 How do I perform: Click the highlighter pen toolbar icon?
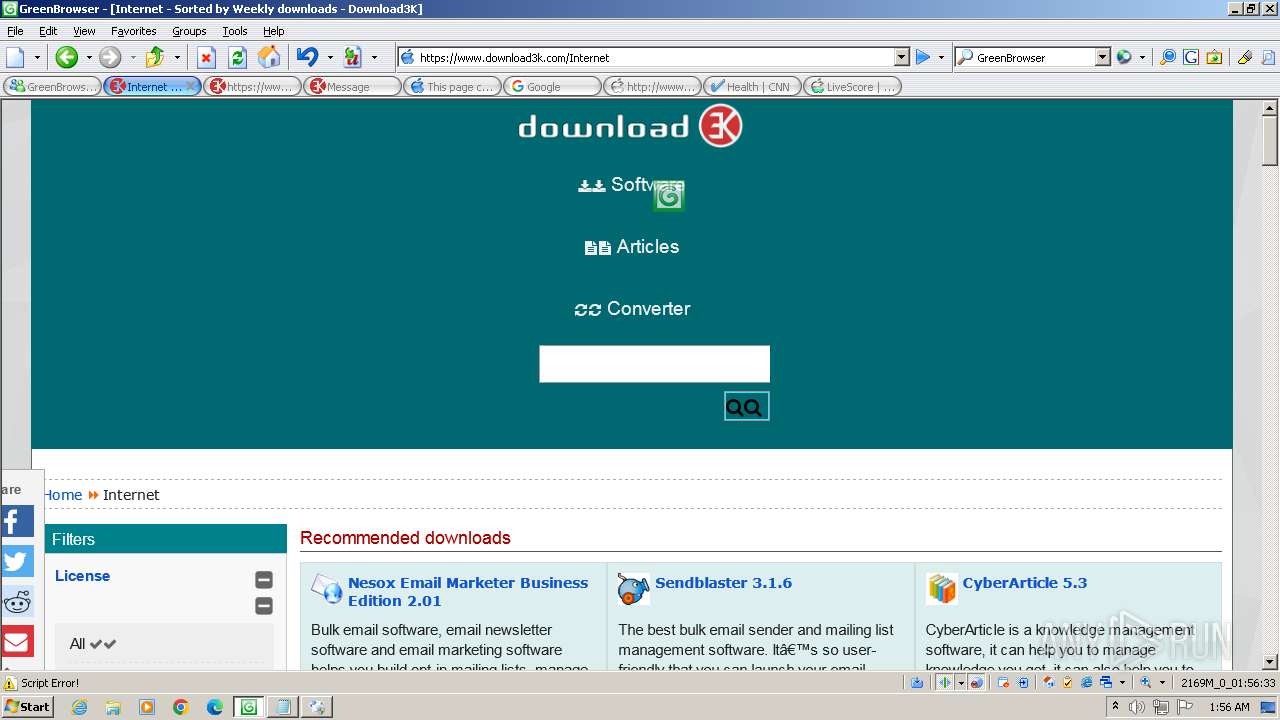click(x=1245, y=57)
